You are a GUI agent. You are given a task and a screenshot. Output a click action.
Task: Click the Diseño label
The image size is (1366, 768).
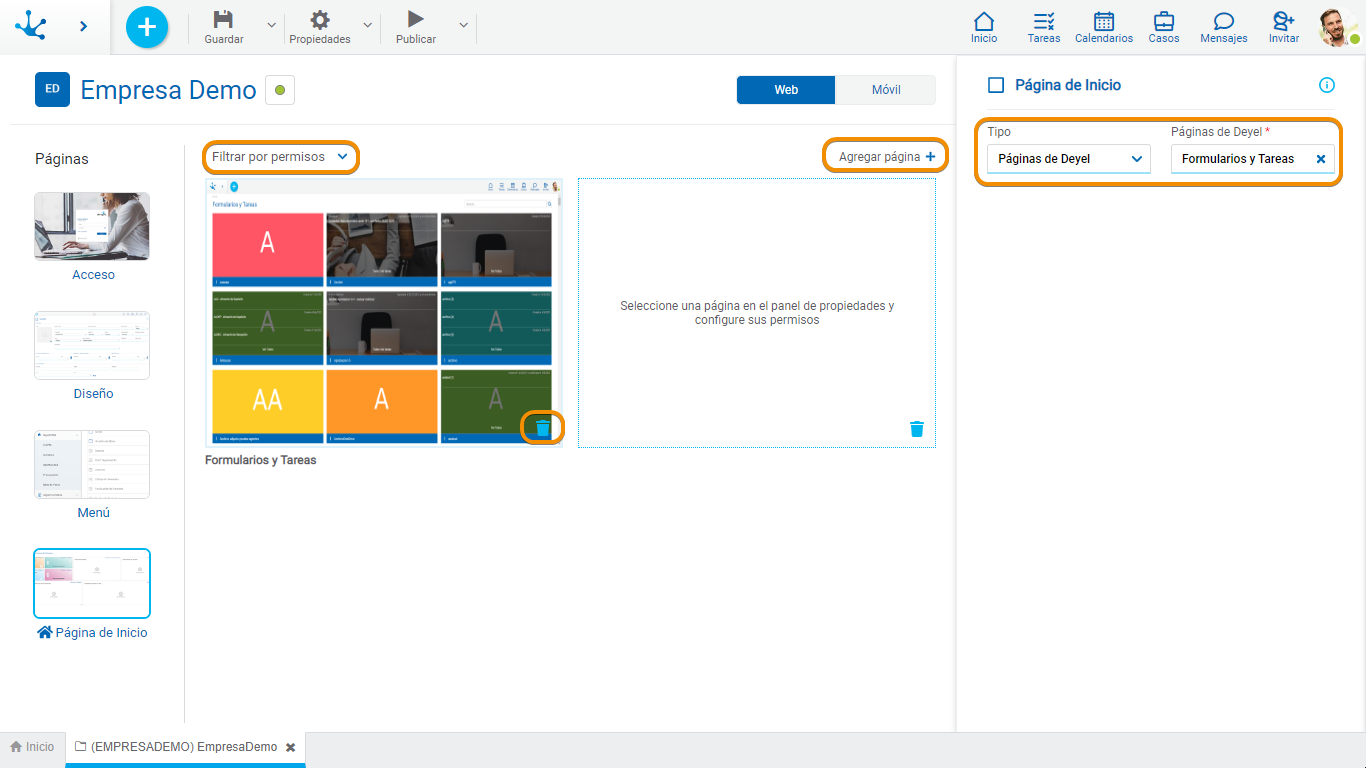pos(93,394)
